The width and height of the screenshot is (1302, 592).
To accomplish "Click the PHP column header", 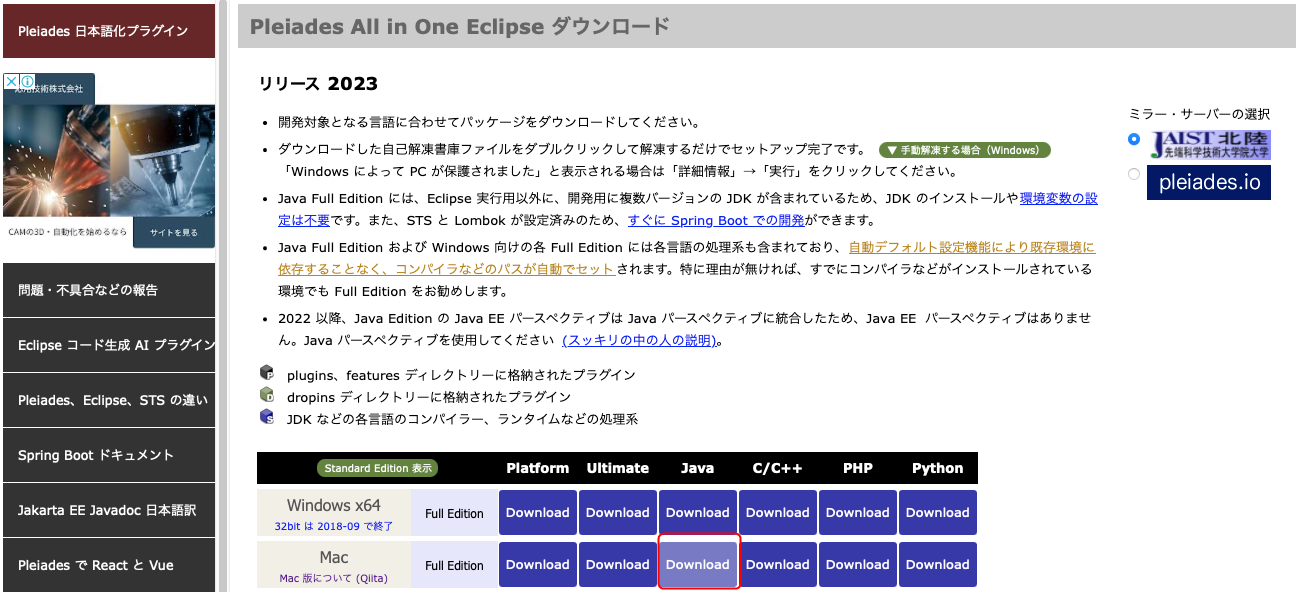I will click(858, 468).
